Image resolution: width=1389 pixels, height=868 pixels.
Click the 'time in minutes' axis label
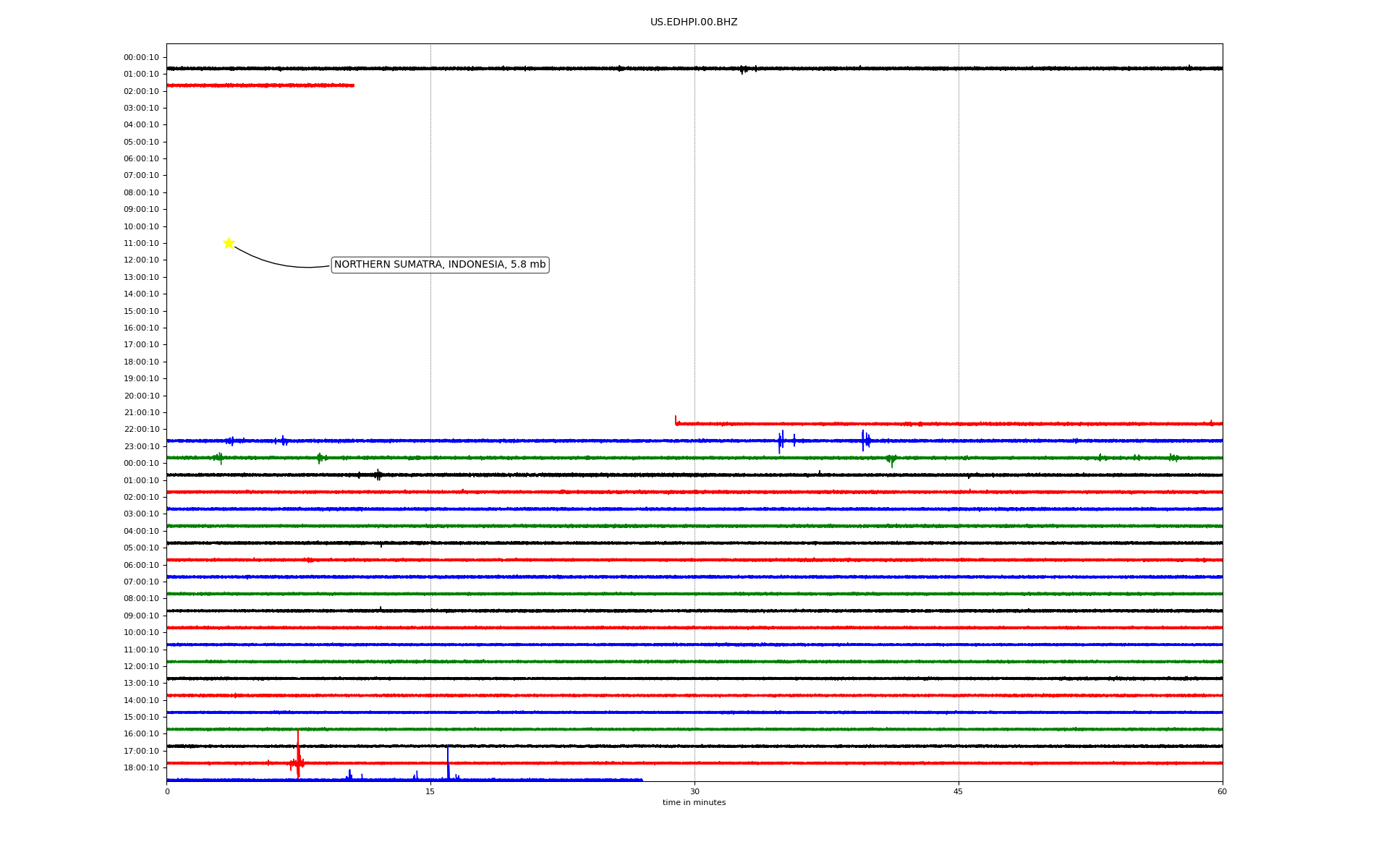(x=694, y=803)
